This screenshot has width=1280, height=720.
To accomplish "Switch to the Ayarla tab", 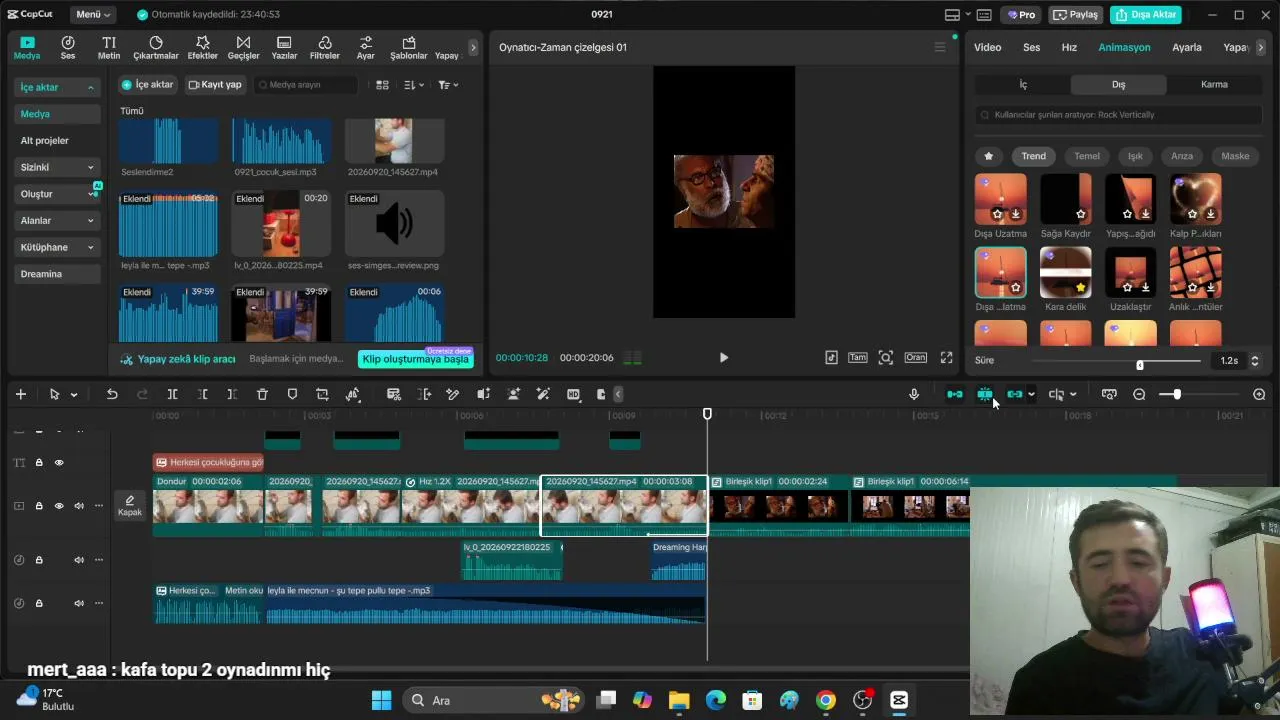I will 1187,47.
